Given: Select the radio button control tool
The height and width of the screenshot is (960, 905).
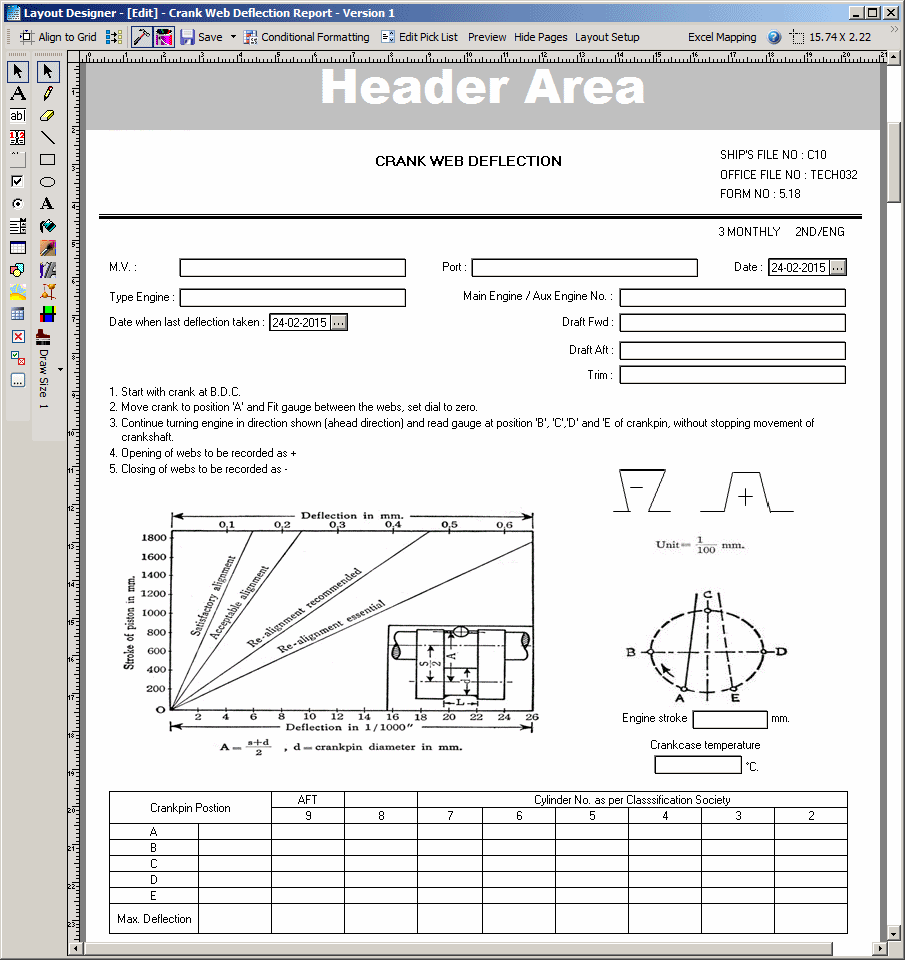Looking at the screenshot, I should [18, 204].
